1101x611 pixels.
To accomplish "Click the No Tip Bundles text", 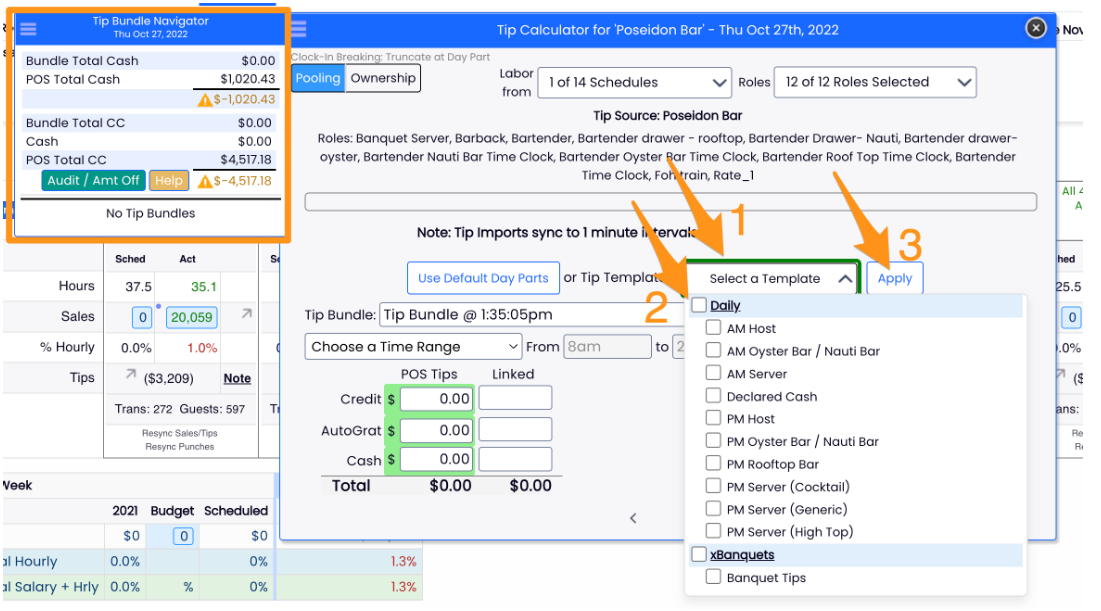I will (150, 213).
